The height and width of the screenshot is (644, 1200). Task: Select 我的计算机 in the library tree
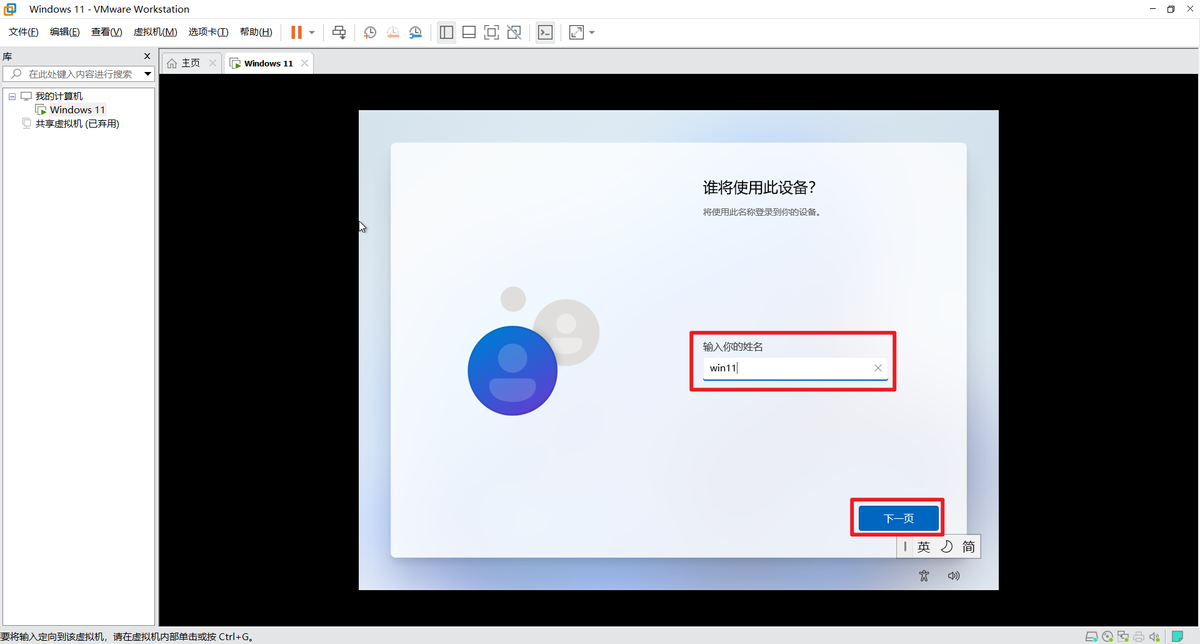pyautogui.click(x=59, y=96)
